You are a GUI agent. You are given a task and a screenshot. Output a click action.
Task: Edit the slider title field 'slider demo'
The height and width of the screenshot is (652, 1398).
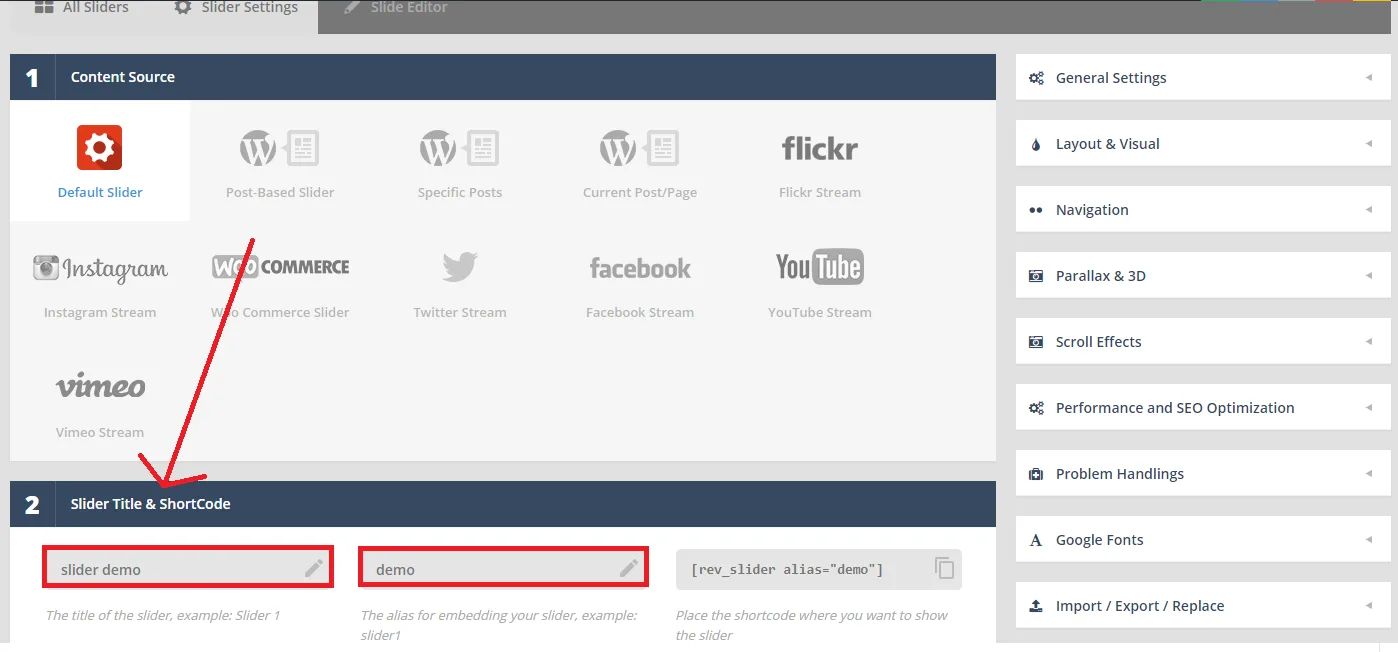[188, 568]
